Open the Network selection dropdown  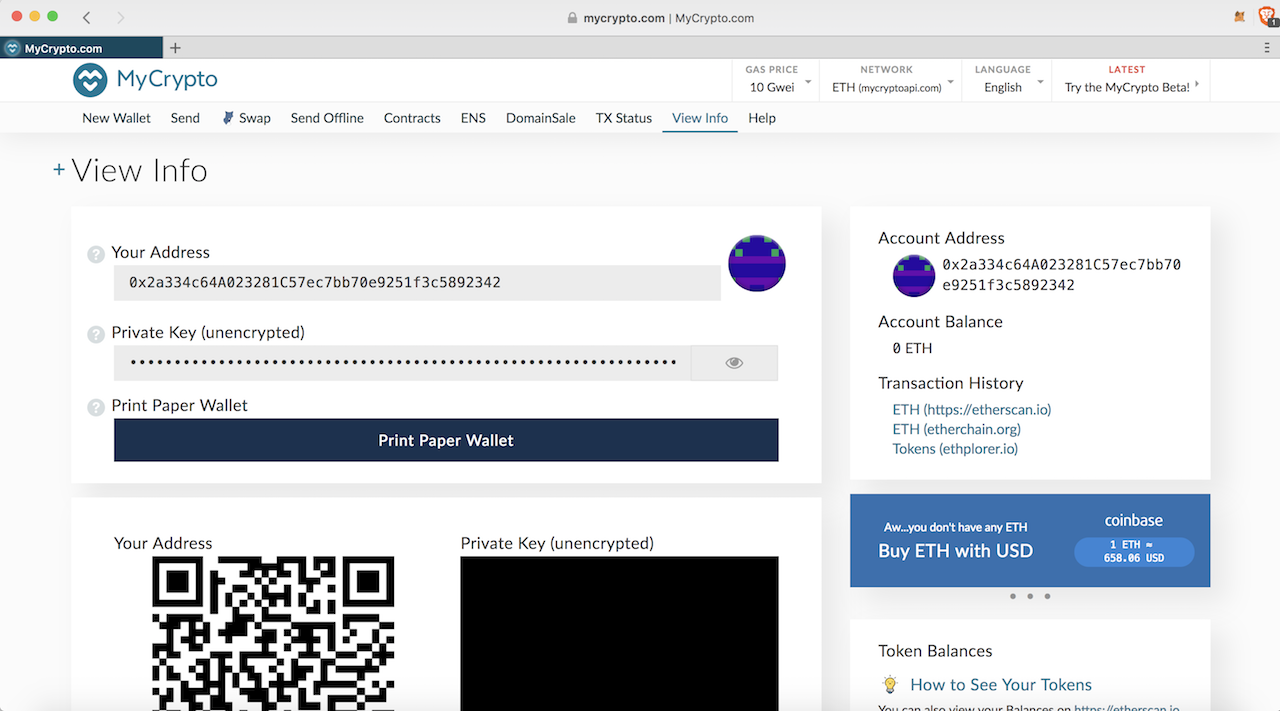892,80
